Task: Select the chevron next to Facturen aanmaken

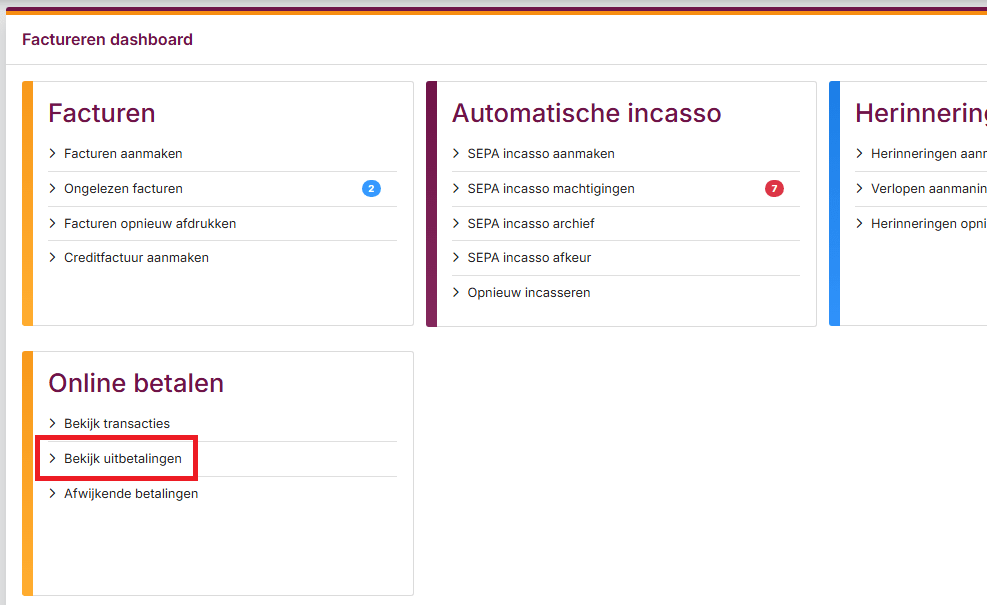Action: (x=53, y=153)
